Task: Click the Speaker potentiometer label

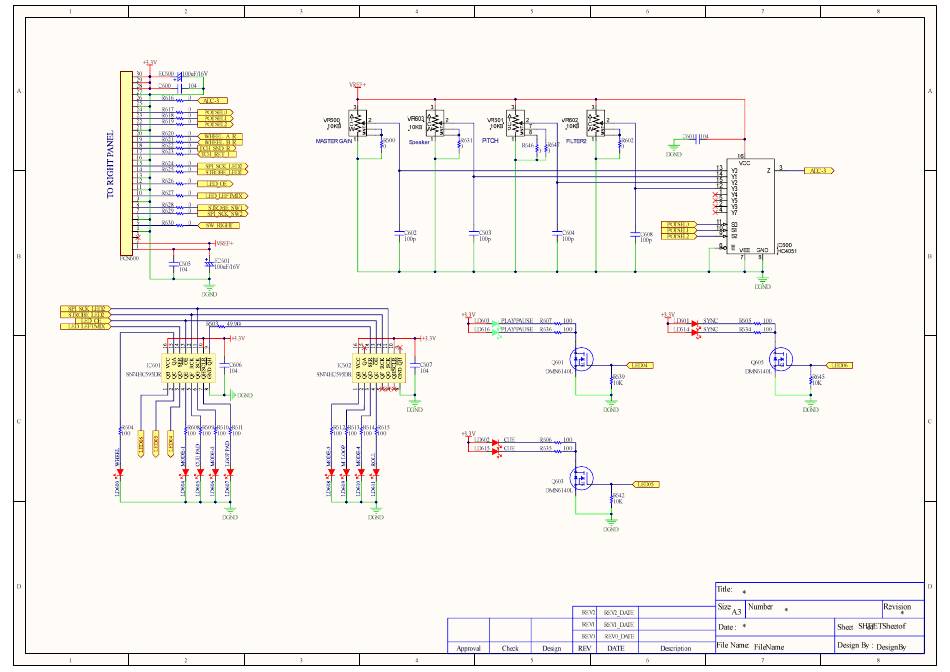Action: click(x=419, y=142)
